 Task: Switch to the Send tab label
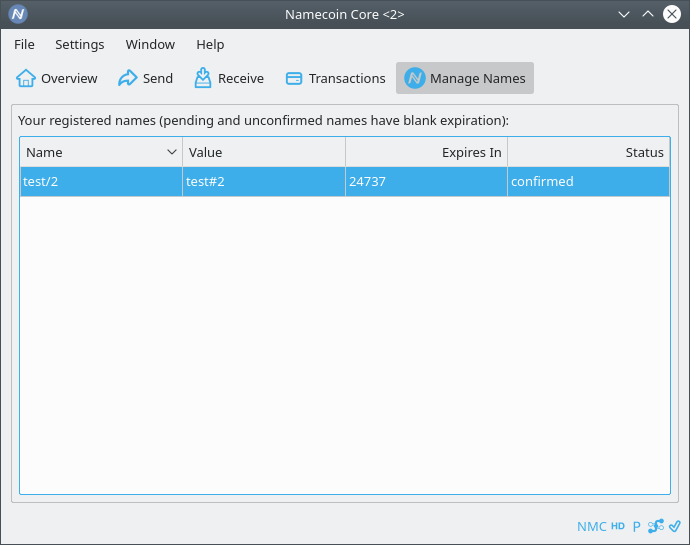tap(158, 78)
